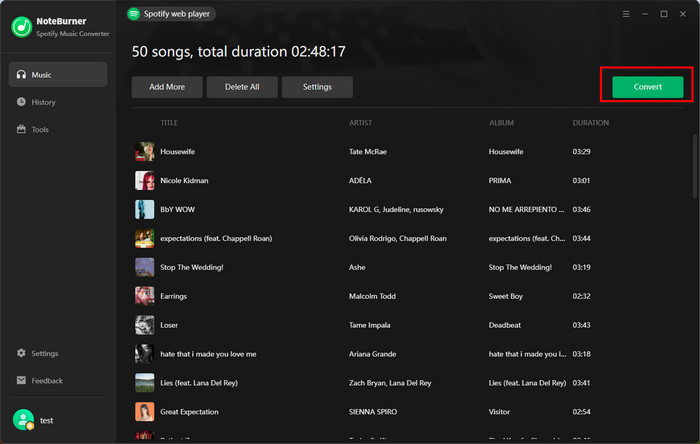Switch to Spotify web player button
700x444 pixels.
[x=171, y=14]
